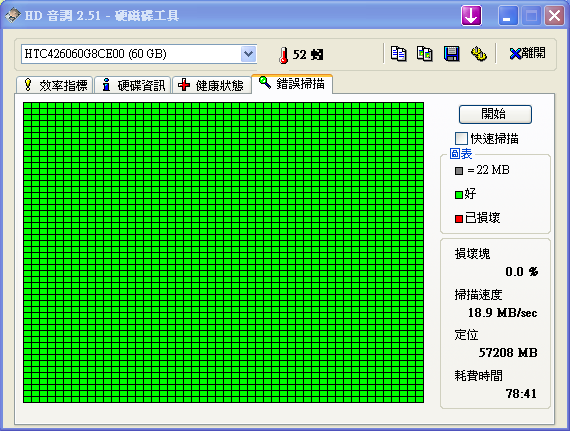The height and width of the screenshot is (431, 570).
Task: Click the green 好 legend swatch
Action: point(459,195)
